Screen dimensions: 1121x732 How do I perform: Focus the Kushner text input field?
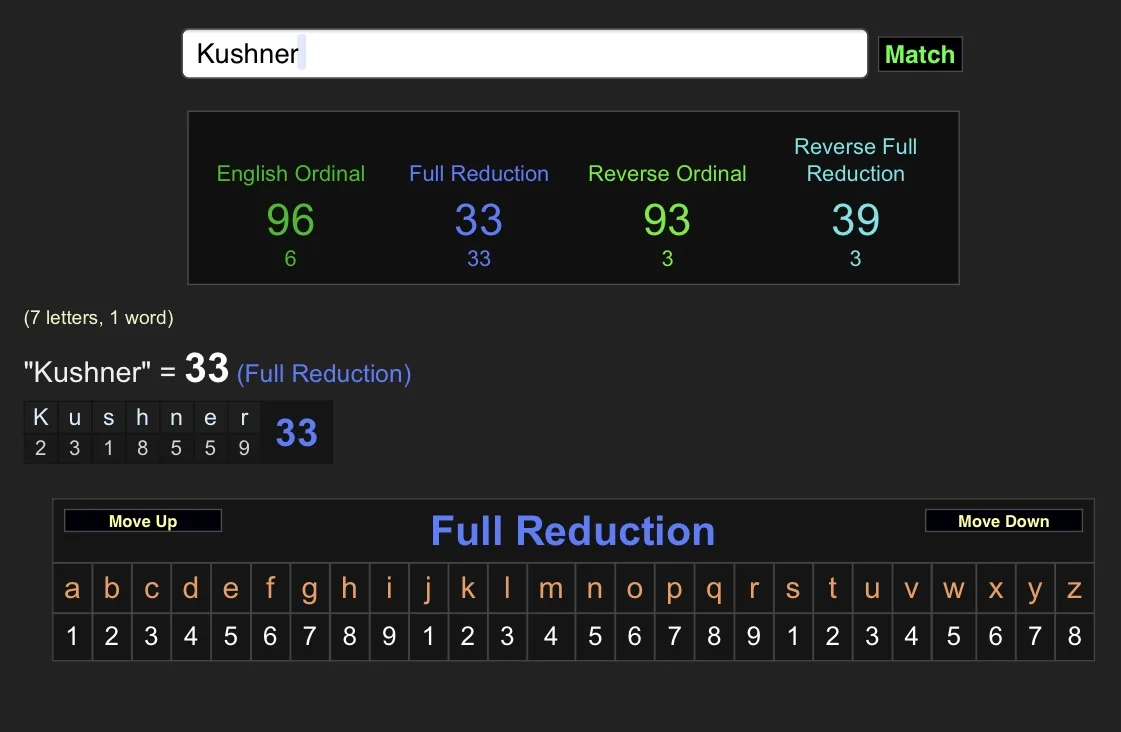point(525,54)
